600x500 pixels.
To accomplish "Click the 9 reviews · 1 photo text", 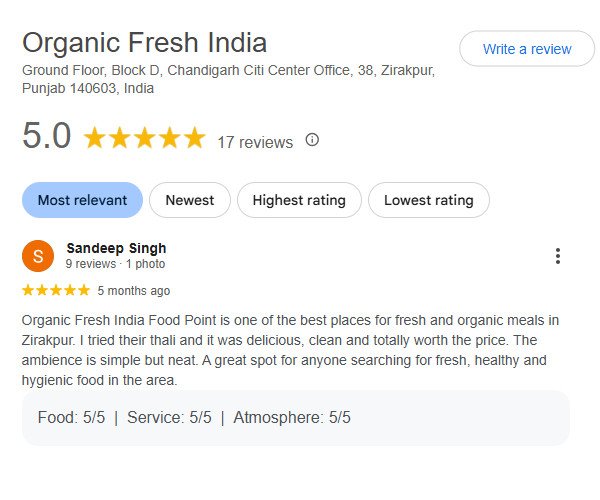I will tap(115, 264).
